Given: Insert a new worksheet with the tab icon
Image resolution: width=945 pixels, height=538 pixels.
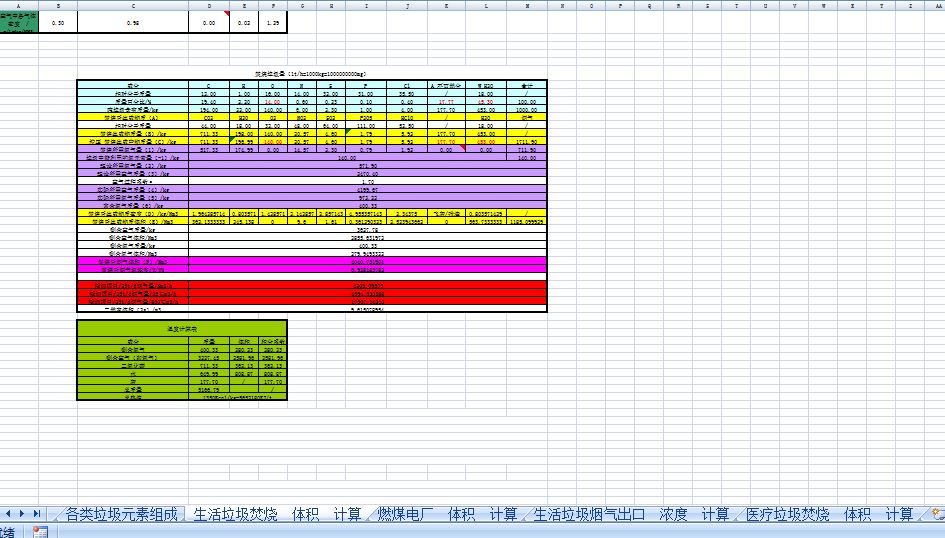Looking at the screenshot, I should click(x=938, y=514).
